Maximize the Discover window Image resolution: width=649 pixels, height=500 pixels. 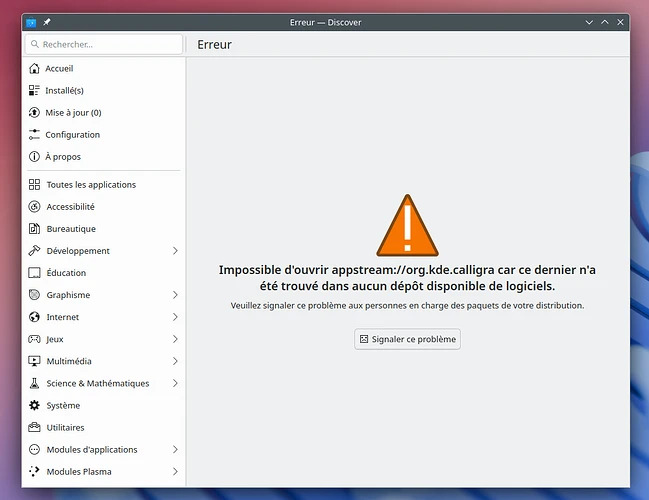click(600, 22)
